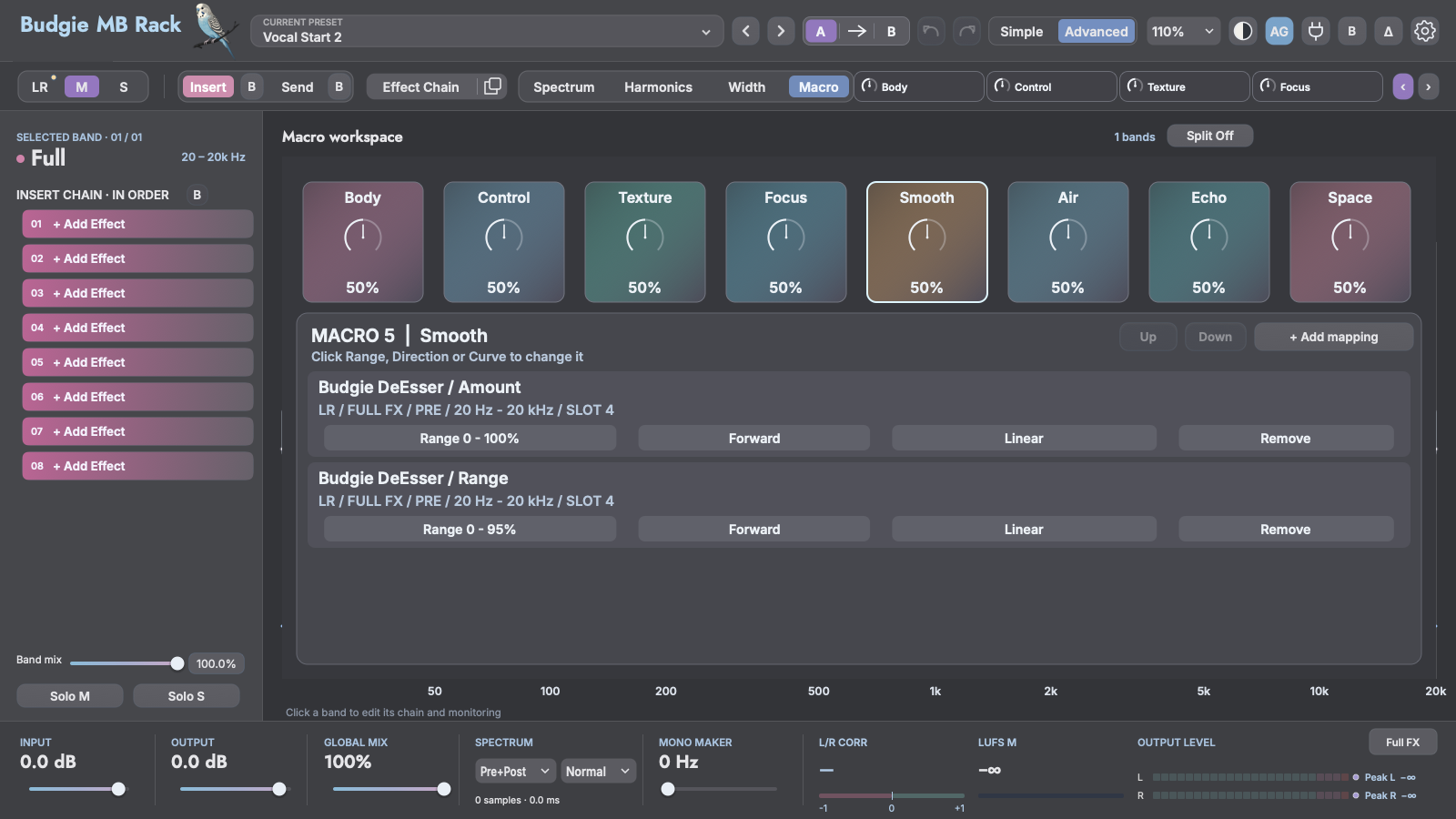Copy state A to B arrow

856,31
